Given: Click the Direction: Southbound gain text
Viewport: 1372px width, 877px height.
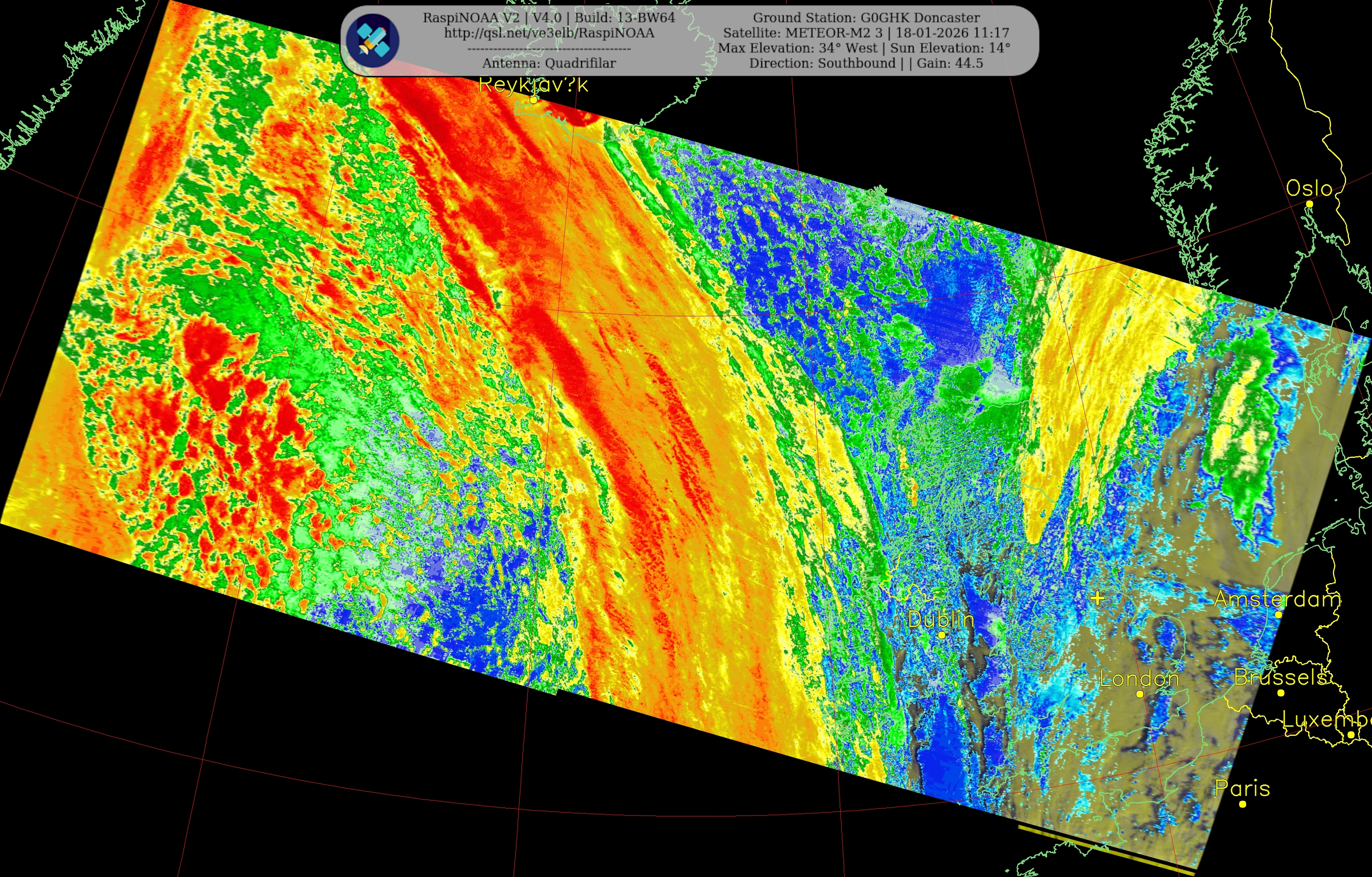Looking at the screenshot, I should 866,63.
